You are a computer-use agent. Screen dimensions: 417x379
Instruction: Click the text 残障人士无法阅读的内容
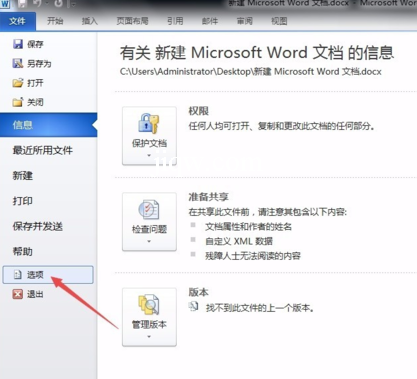coord(253,256)
